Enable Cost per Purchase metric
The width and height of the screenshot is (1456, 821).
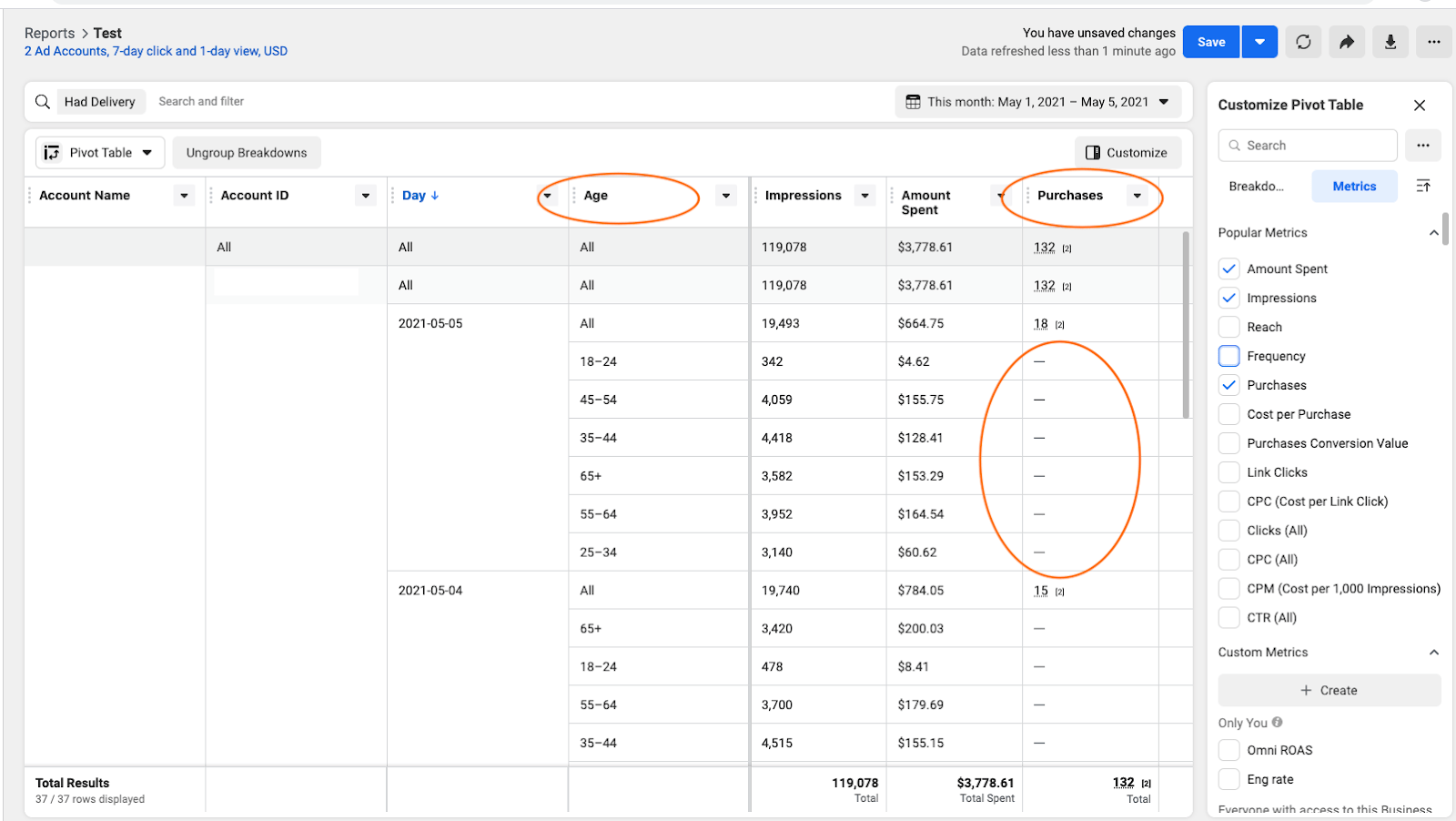pos(1228,414)
